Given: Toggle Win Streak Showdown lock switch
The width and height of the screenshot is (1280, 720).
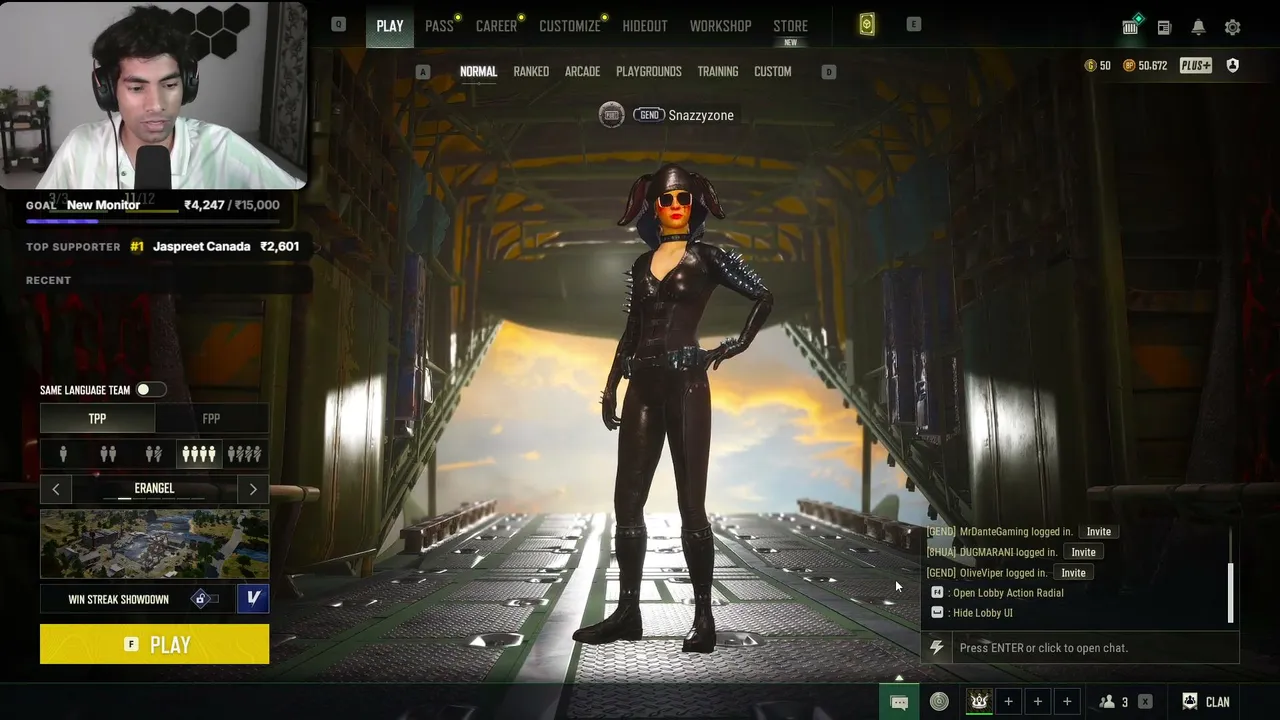Looking at the screenshot, I should (204, 599).
